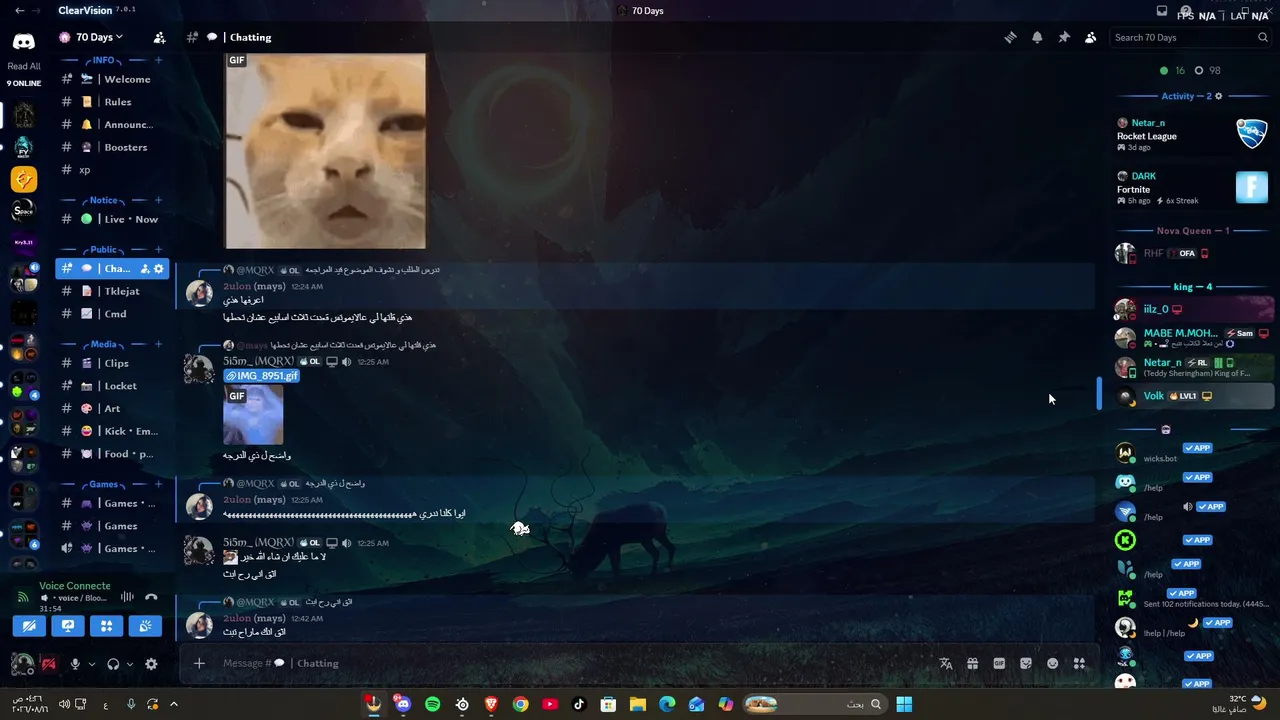Open Windows Start button
Image resolution: width=1280 pixels, height=720 pixels.
pyautogui.click(x=904, y=704)
